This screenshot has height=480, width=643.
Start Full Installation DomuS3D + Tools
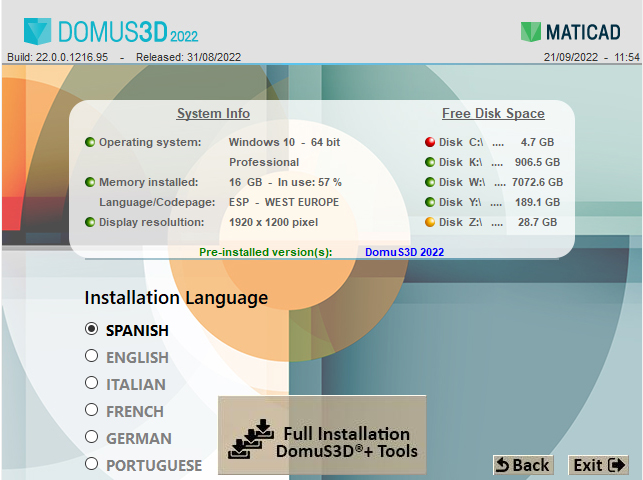click(x=322, y=435)
